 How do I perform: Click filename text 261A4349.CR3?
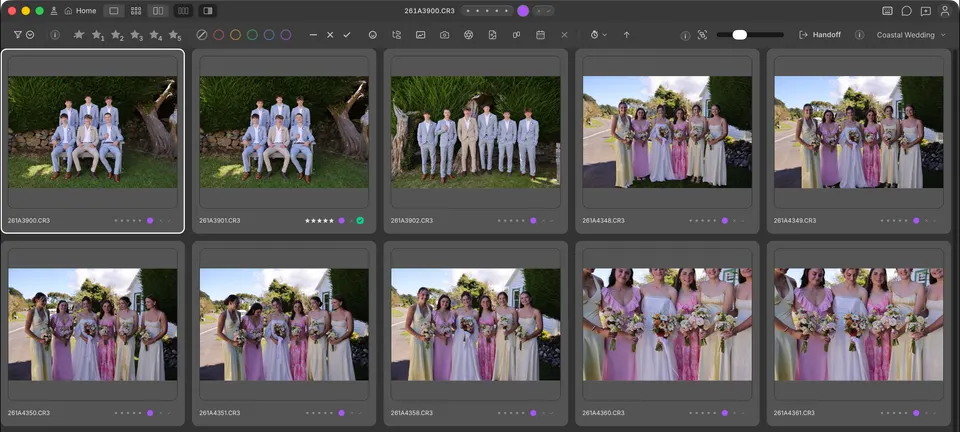(795, 220)
